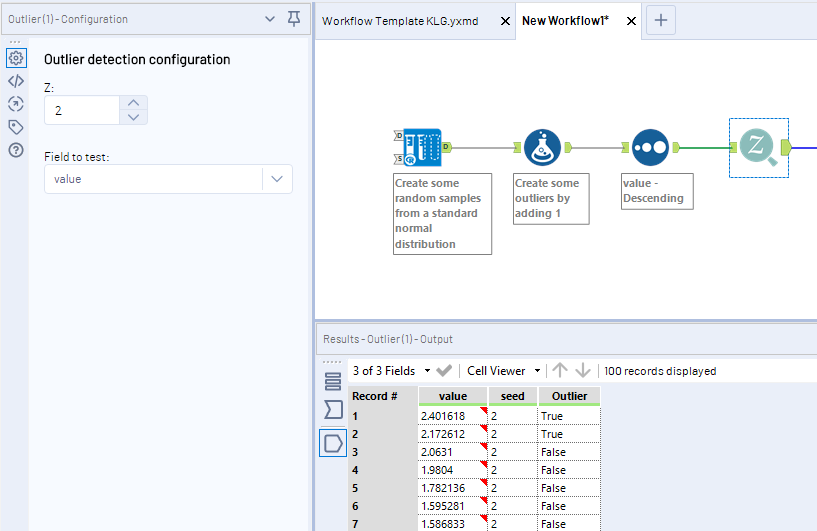Close the Workflow Template KLG.yxmd tab
The height and width of the screenshot is (531, 817).
(505, 21)
